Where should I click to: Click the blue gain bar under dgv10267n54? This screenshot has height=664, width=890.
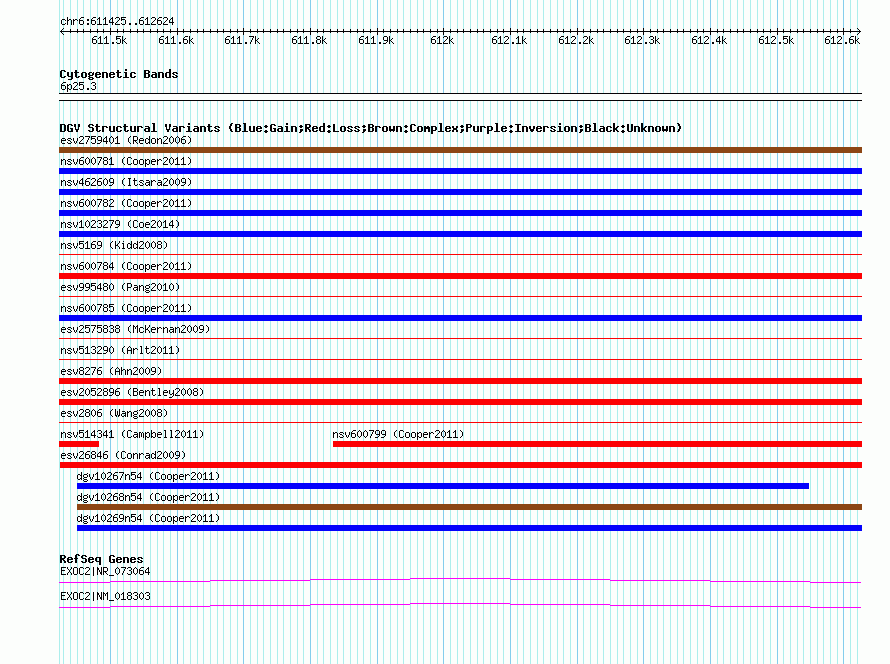pos(443,486)
